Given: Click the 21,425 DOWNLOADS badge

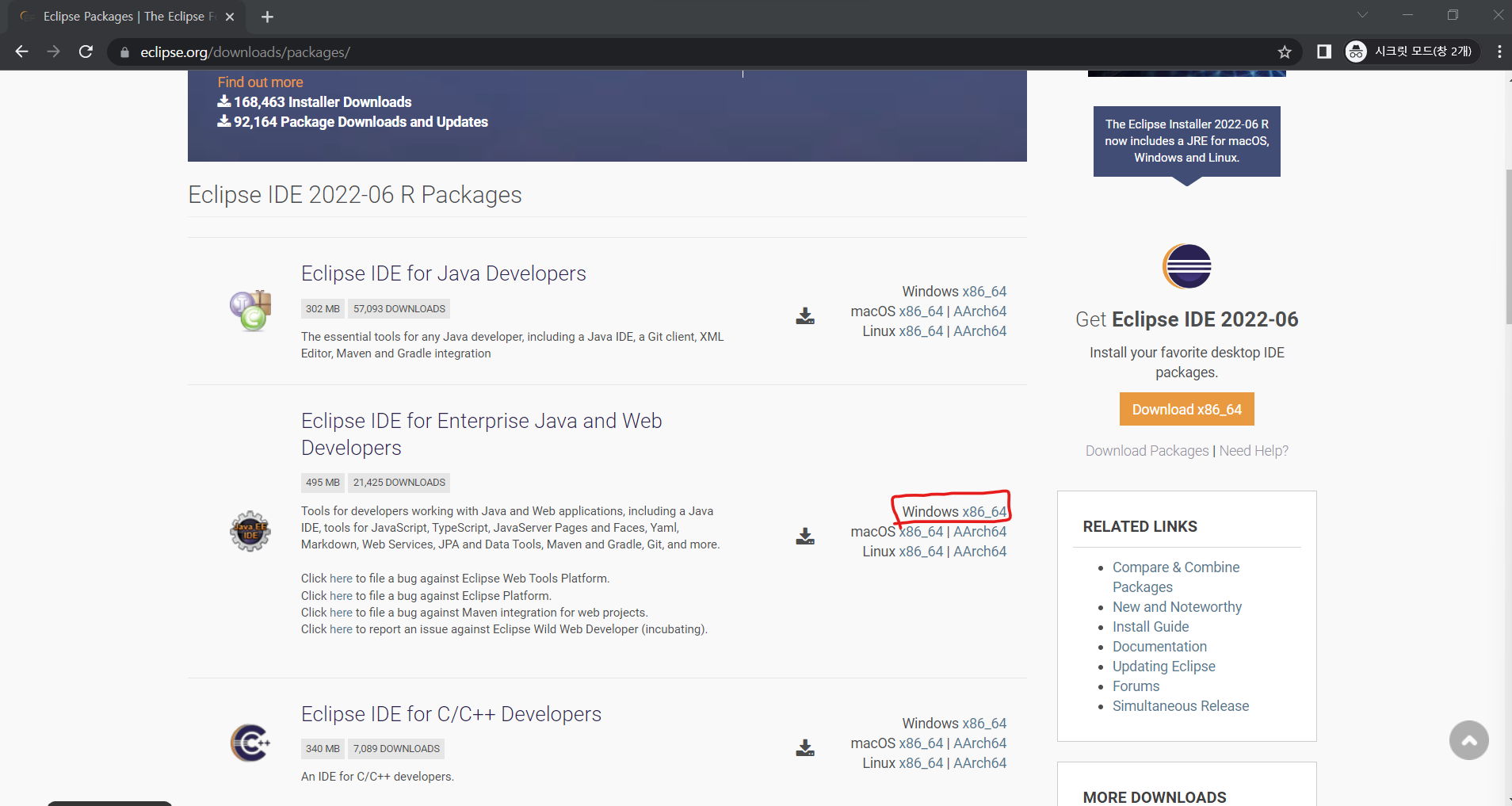Looking at the screenshot, I should tap(399, 483).
